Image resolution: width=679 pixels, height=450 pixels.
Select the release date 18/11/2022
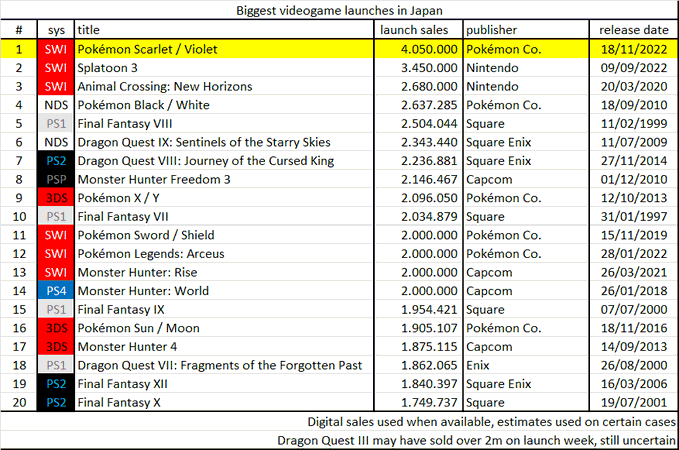coord(634,49)
